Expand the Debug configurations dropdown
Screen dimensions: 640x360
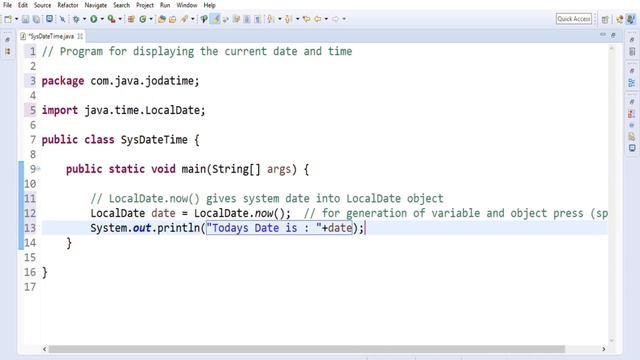coord(84,19)
